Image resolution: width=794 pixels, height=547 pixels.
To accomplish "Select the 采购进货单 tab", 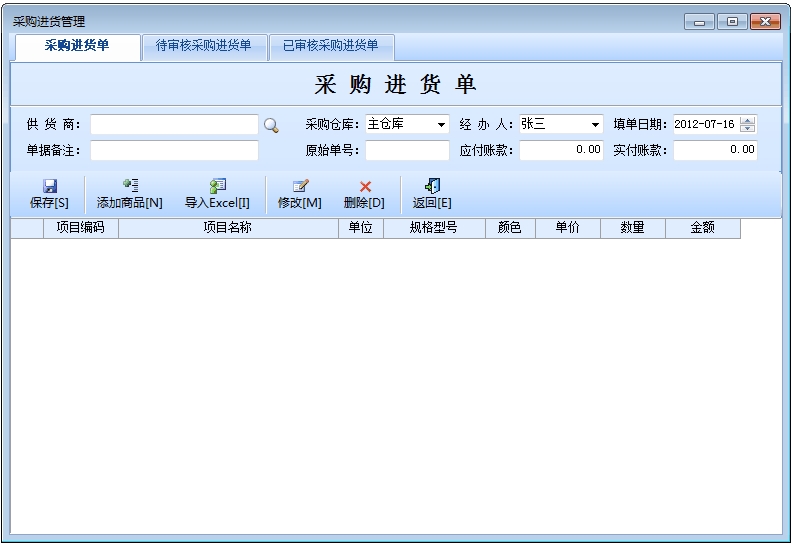I will tap(77, 46).
